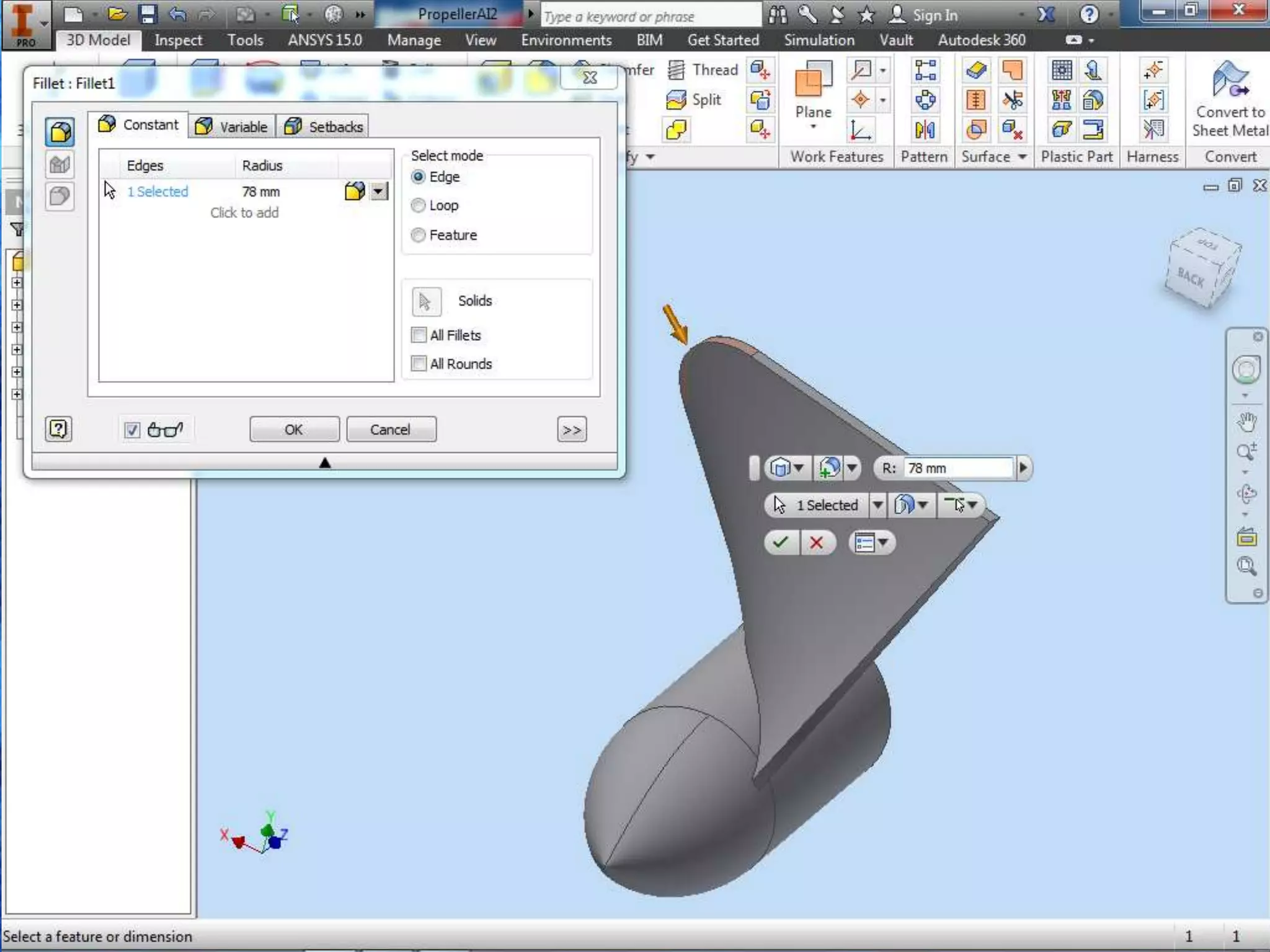
Task: Enable the All Fillets checkbox
Action: pos(419,335)
